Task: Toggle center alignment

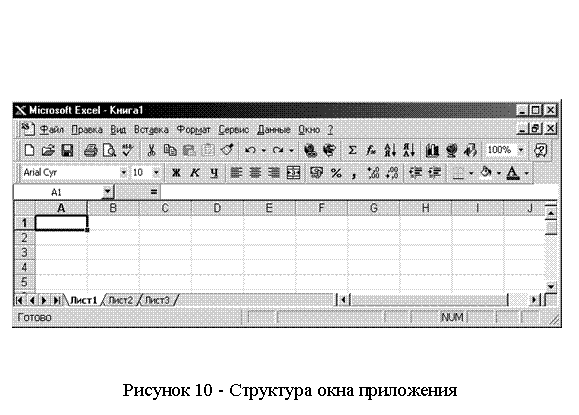Action: tap(255, 172)
